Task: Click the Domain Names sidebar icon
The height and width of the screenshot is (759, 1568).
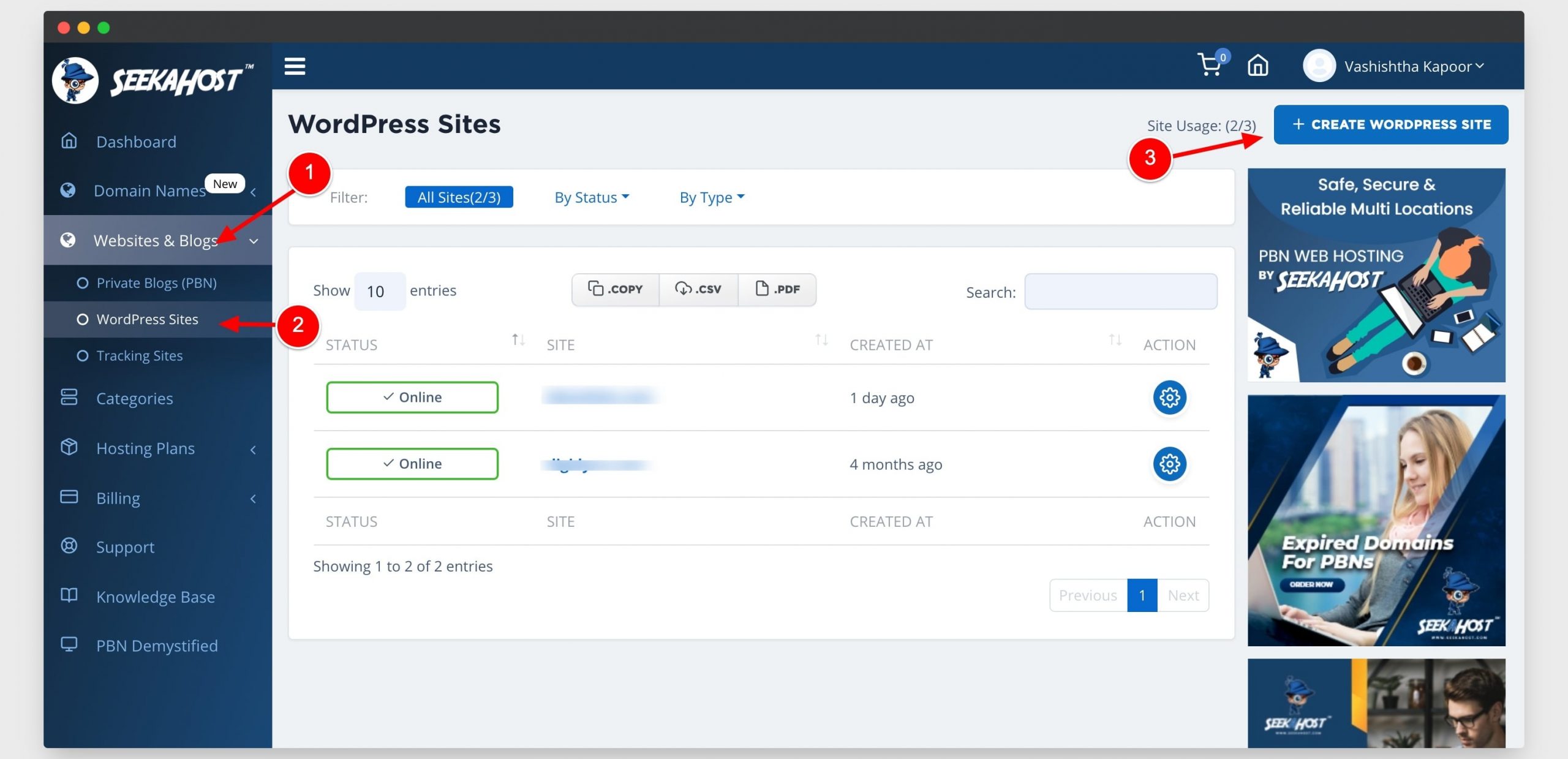Action: pyautogui.click(x=67, y=190)
